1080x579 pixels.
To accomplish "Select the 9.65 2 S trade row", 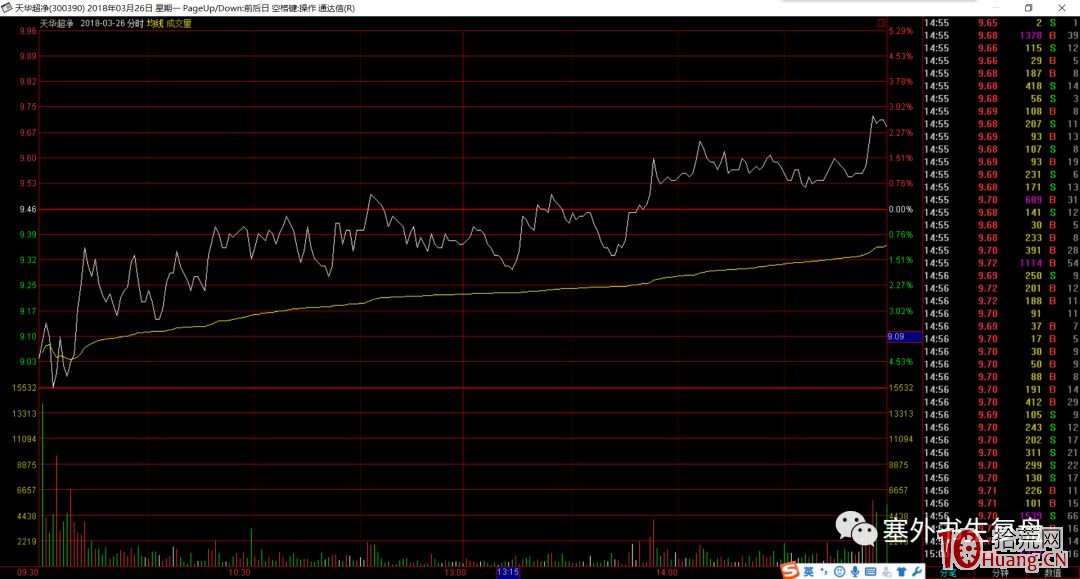I will click(1001, 23).
